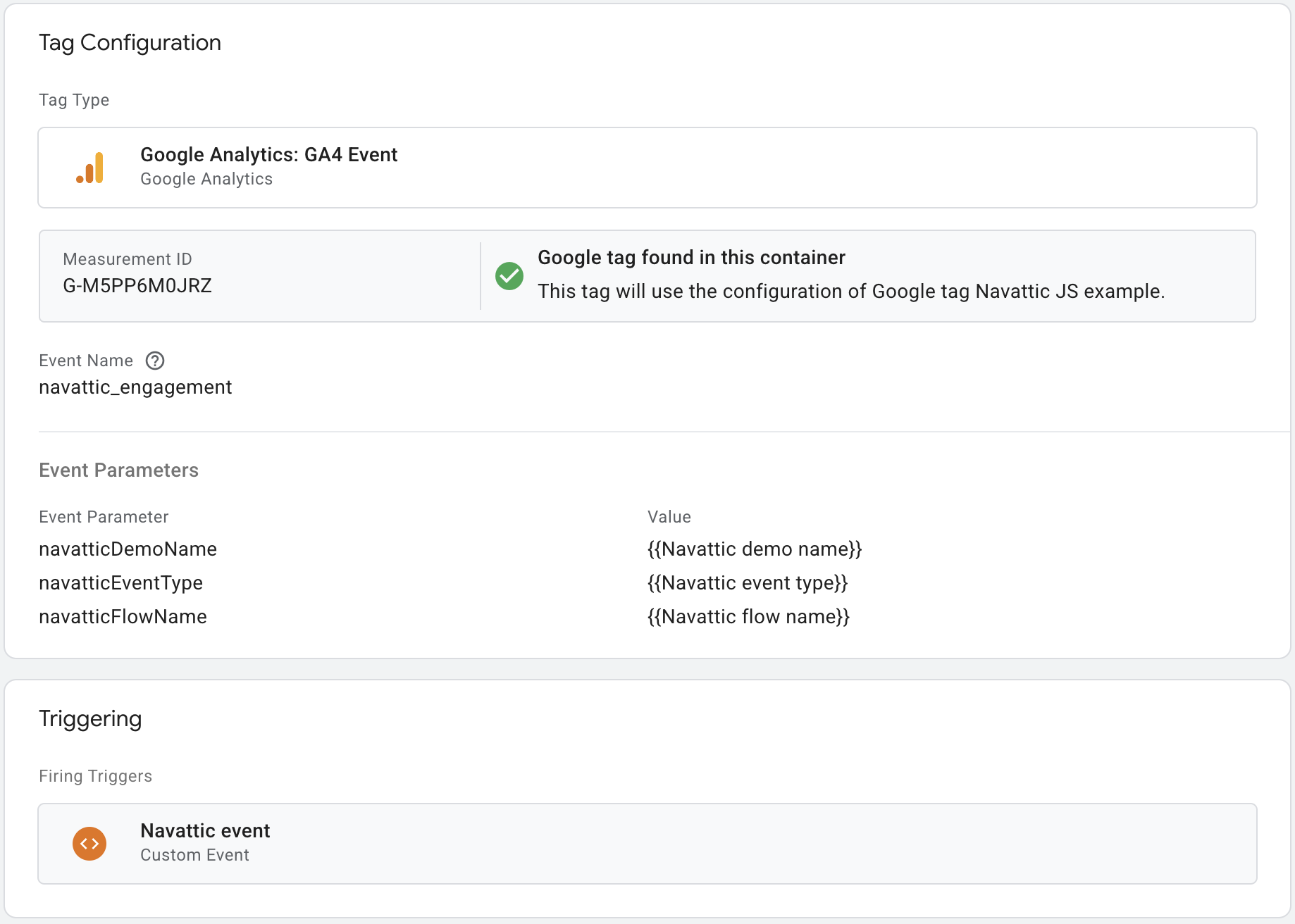Click the Event Parameters section label
The height and width of the screenshot is (924, 1295).
(118, 470)
